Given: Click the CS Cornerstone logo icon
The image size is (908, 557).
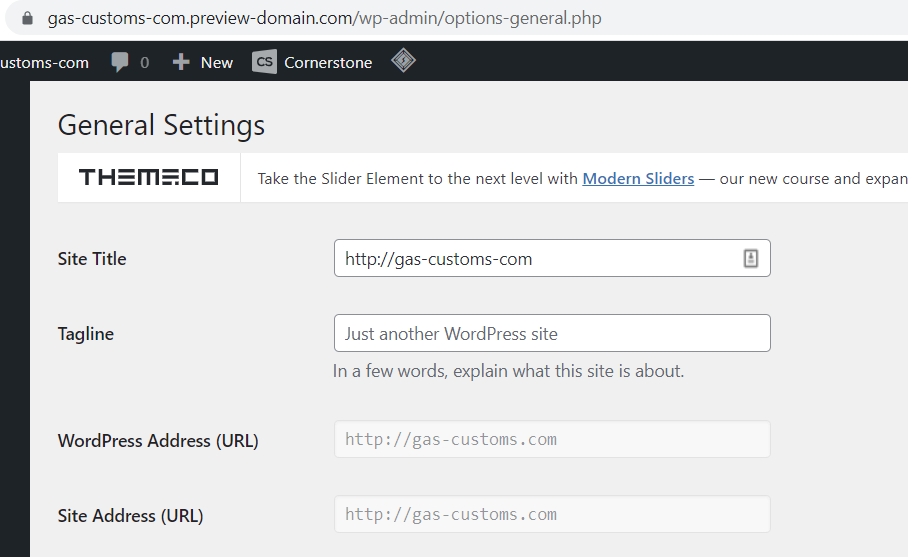Looking at the screenshot, I should [264, 62].
